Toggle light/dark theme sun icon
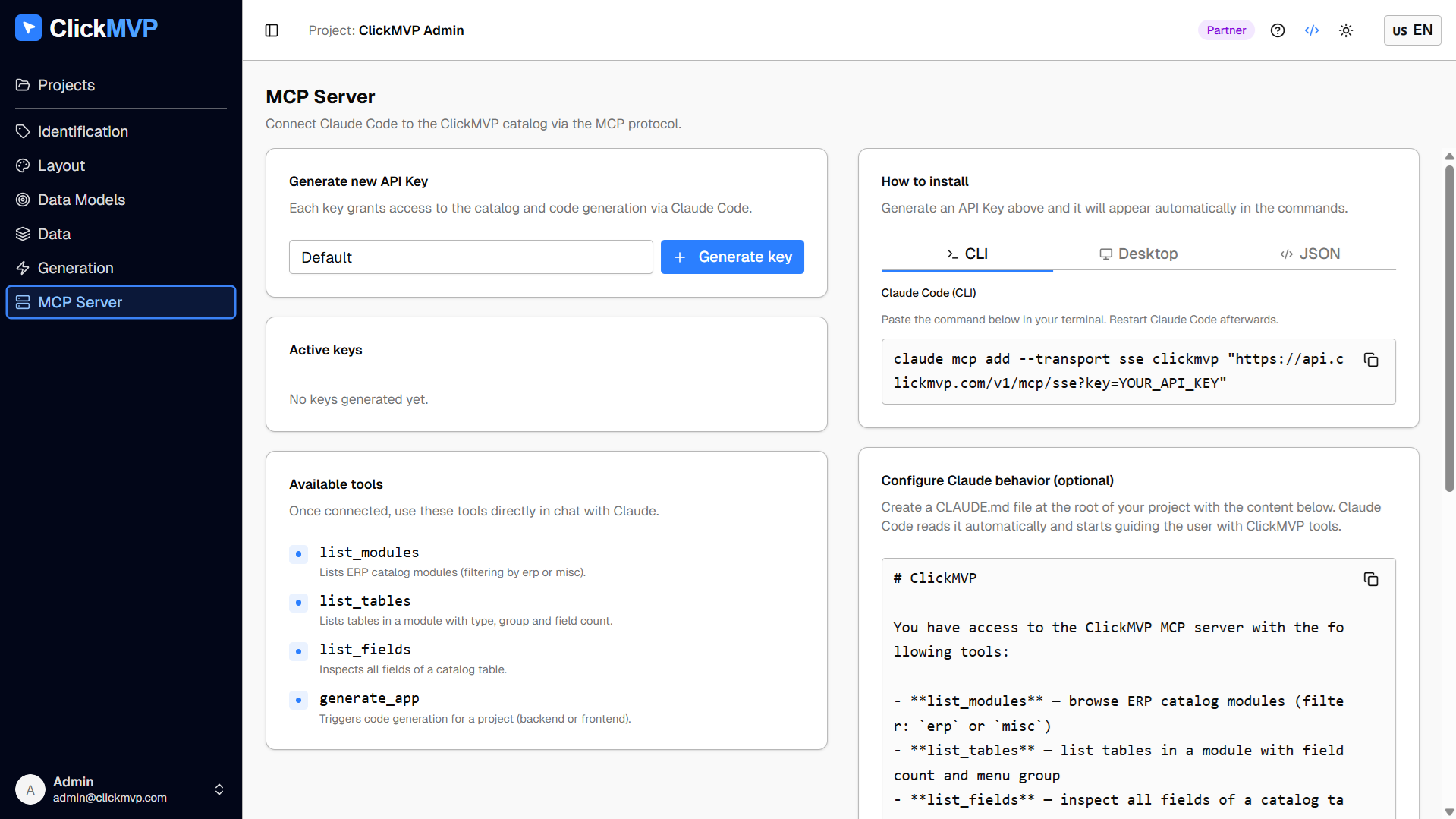 [x=1346, y=30]
